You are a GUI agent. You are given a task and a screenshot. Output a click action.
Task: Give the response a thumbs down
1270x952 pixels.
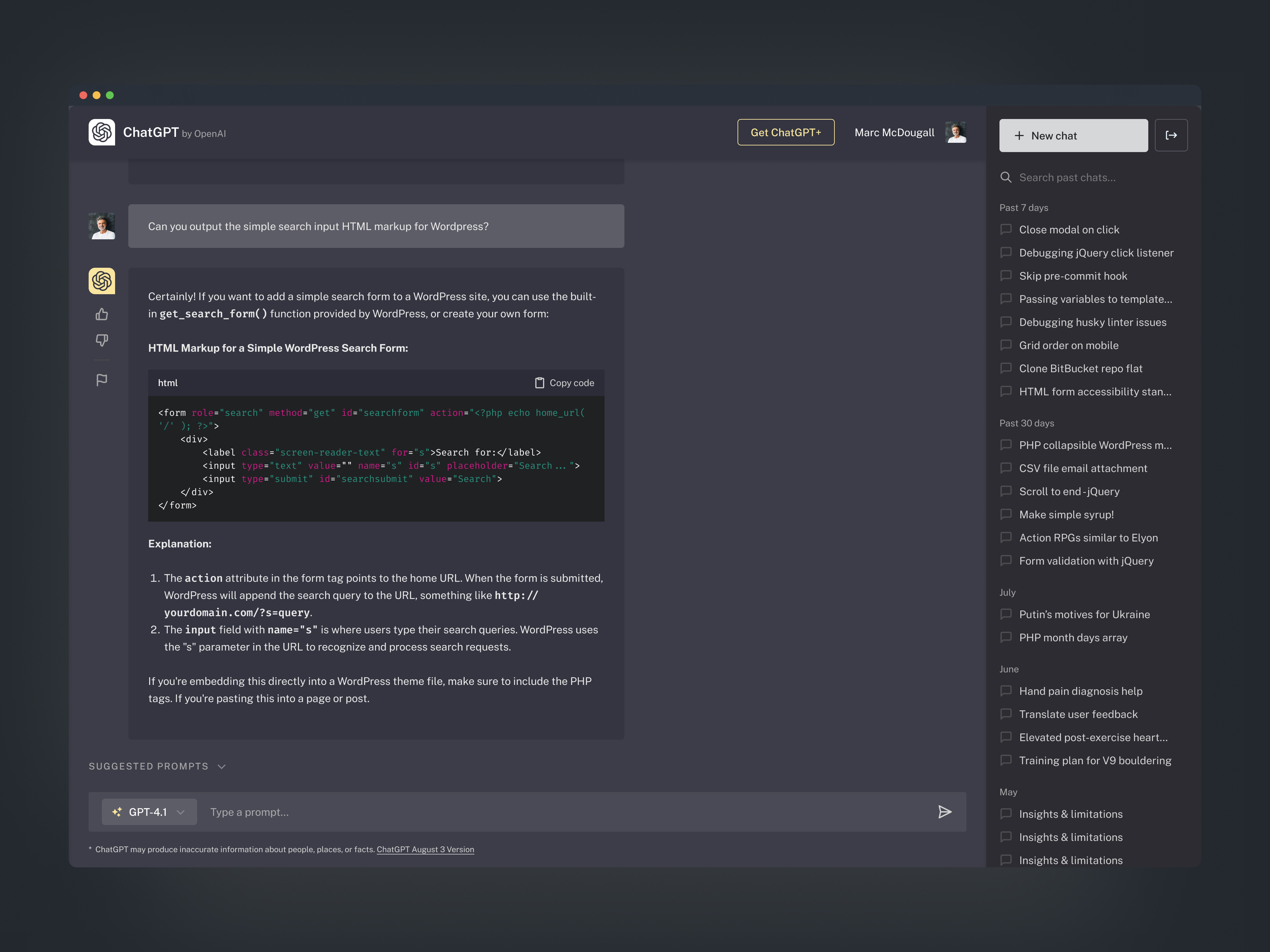pos(102,340)
